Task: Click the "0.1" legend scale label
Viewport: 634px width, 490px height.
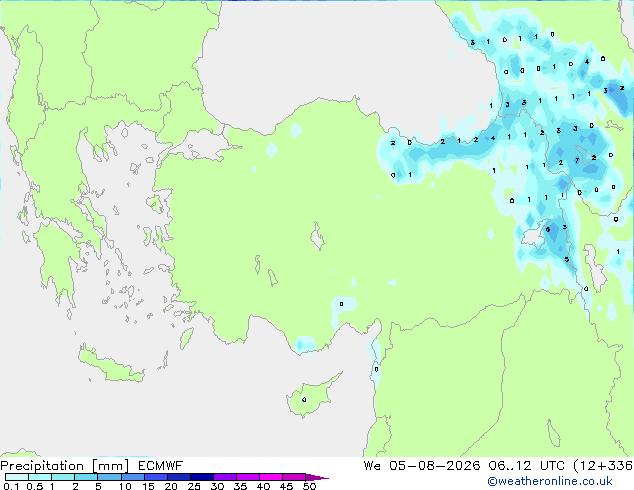Action: [11, 486]
